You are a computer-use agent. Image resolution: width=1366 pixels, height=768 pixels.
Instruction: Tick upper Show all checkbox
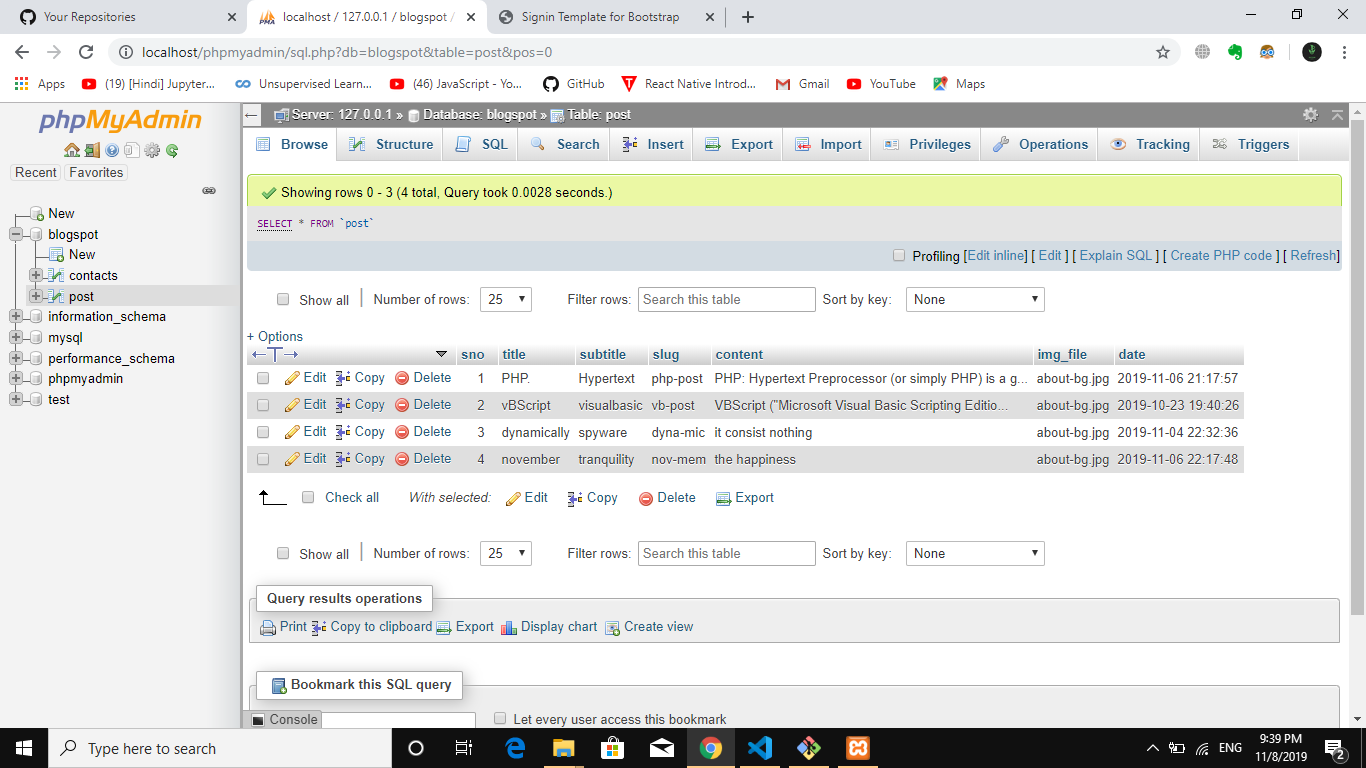pos(283,299)
